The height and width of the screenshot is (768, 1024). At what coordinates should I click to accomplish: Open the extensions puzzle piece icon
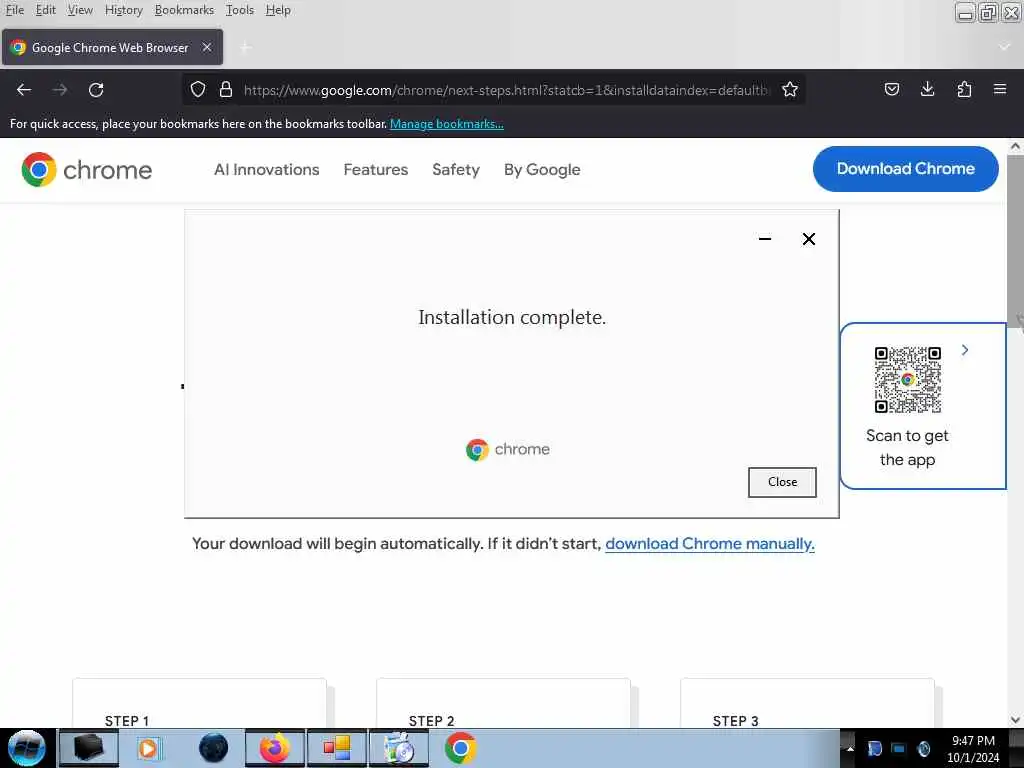tap(964, 89)
